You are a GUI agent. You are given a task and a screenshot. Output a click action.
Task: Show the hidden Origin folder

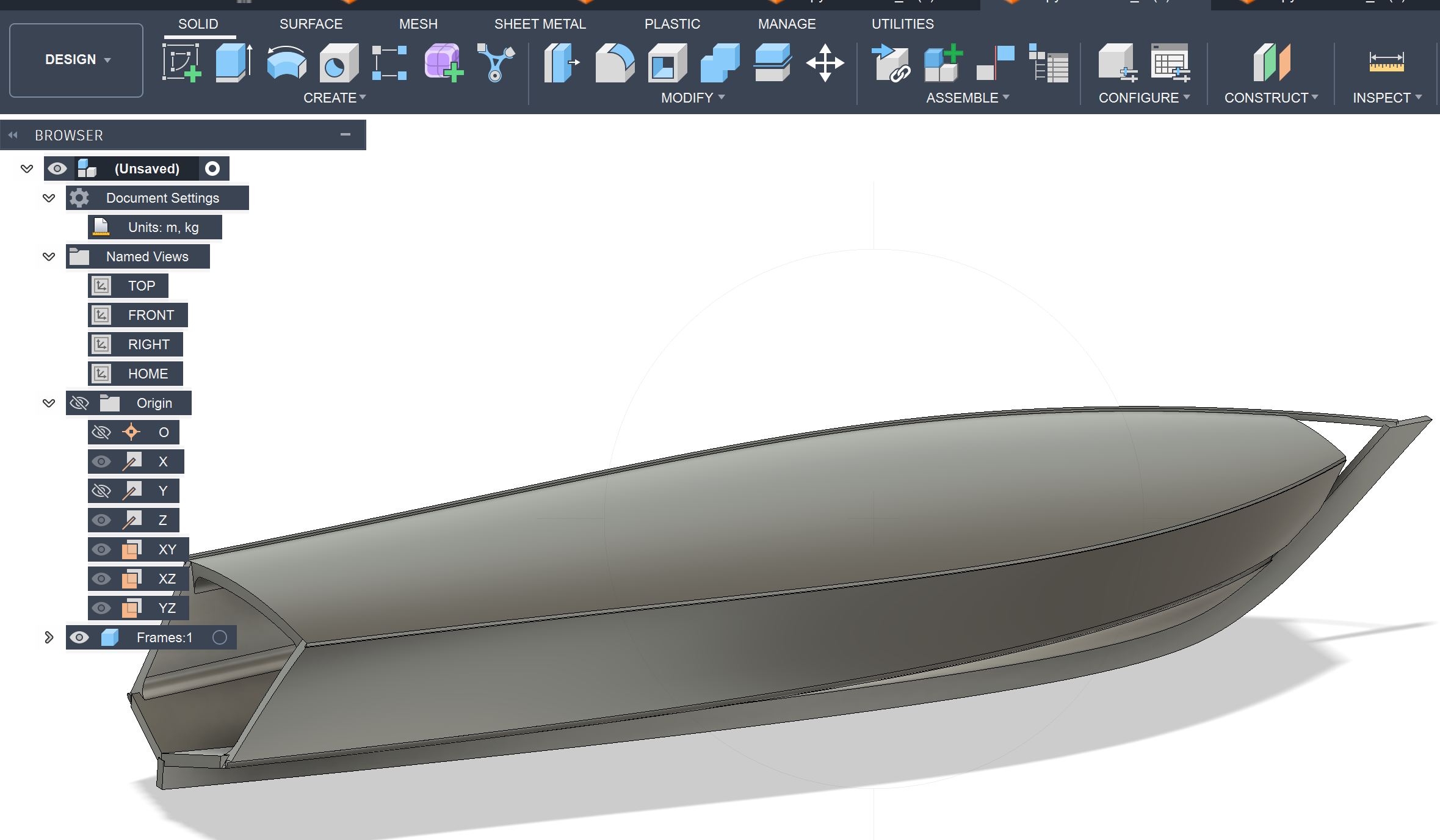[79, 403]
